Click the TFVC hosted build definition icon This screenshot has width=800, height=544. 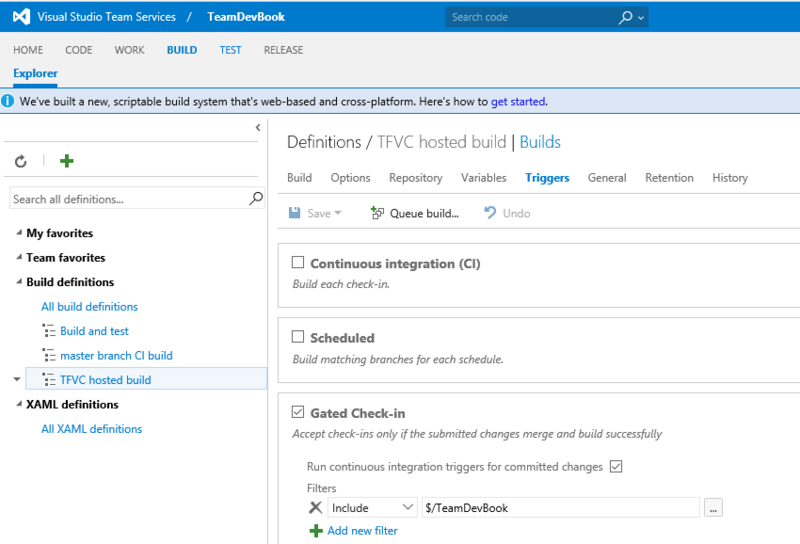pyautogui.click(x=48, y=380)
